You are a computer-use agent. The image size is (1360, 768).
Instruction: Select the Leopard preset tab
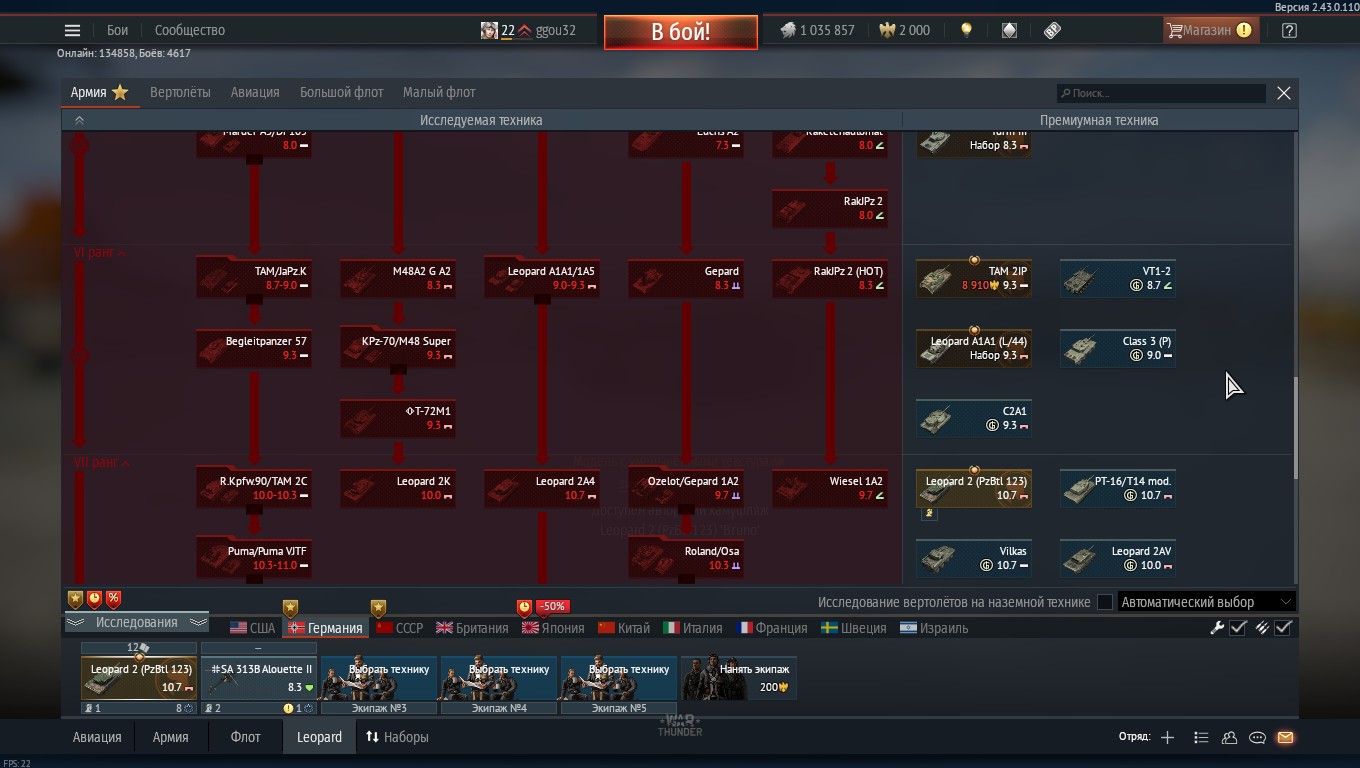pyautogui.click(x=319, y=737)
